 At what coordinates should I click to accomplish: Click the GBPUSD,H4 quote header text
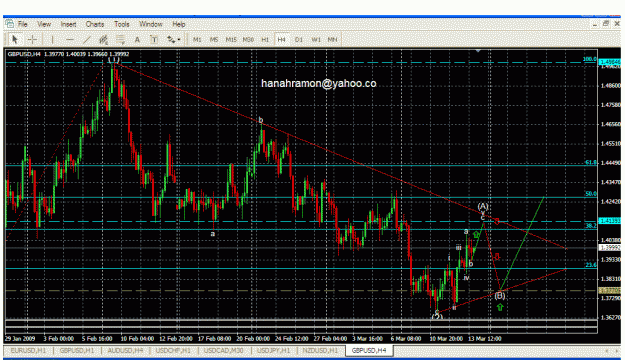pyautogui.click(x=68, y=54)
